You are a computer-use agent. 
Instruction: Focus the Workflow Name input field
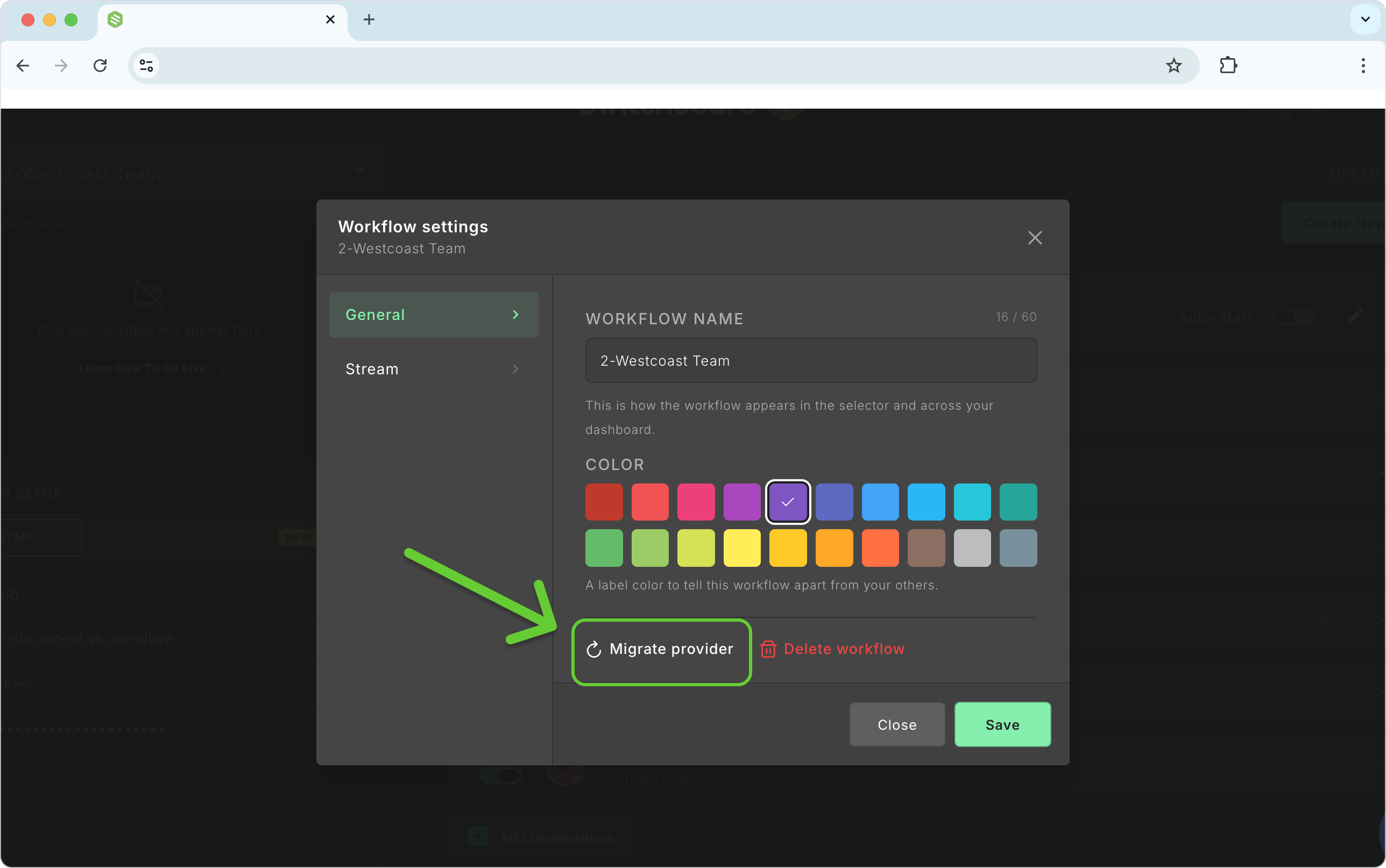(811, 360)
